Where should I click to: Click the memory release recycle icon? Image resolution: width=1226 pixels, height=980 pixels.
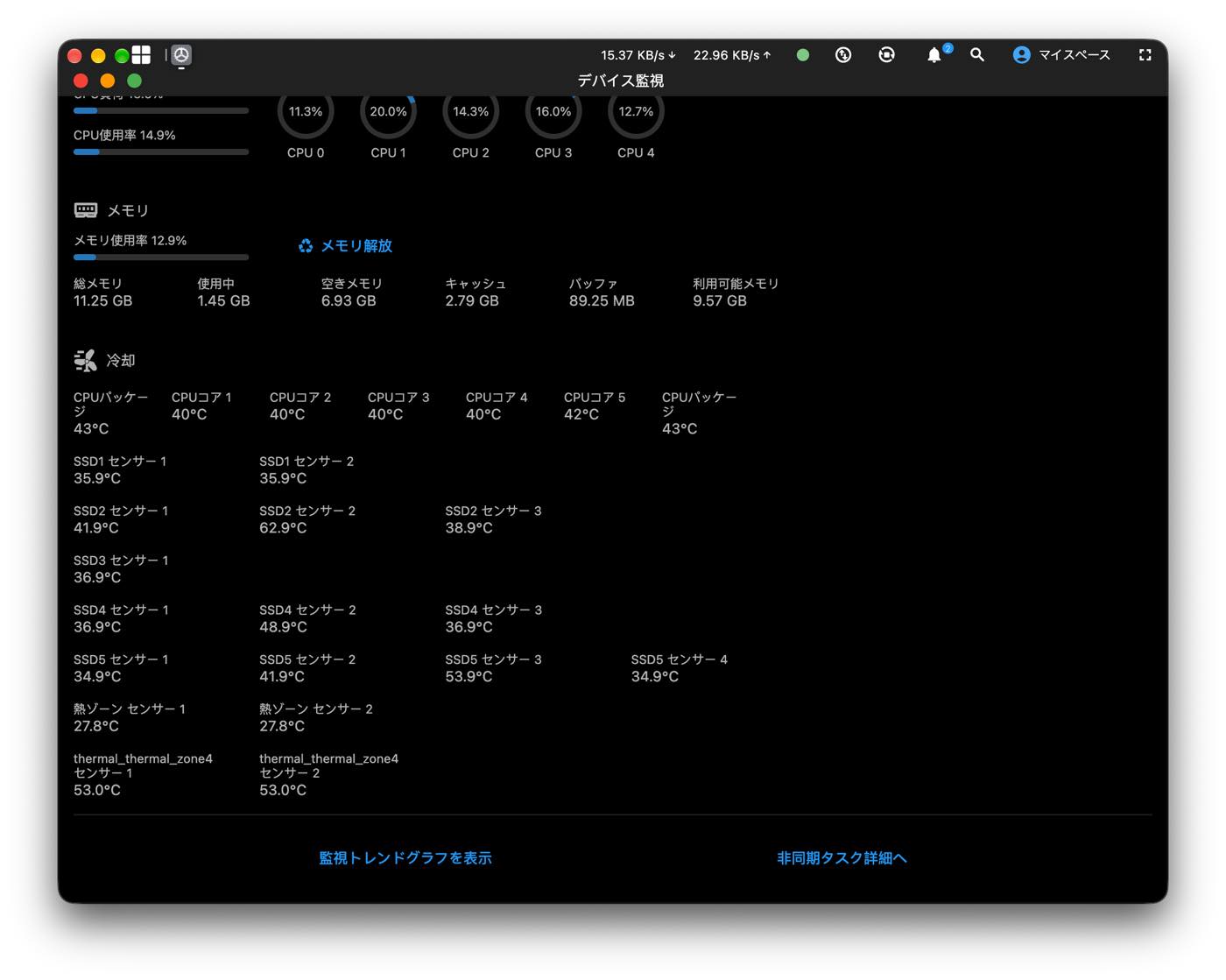306,246
